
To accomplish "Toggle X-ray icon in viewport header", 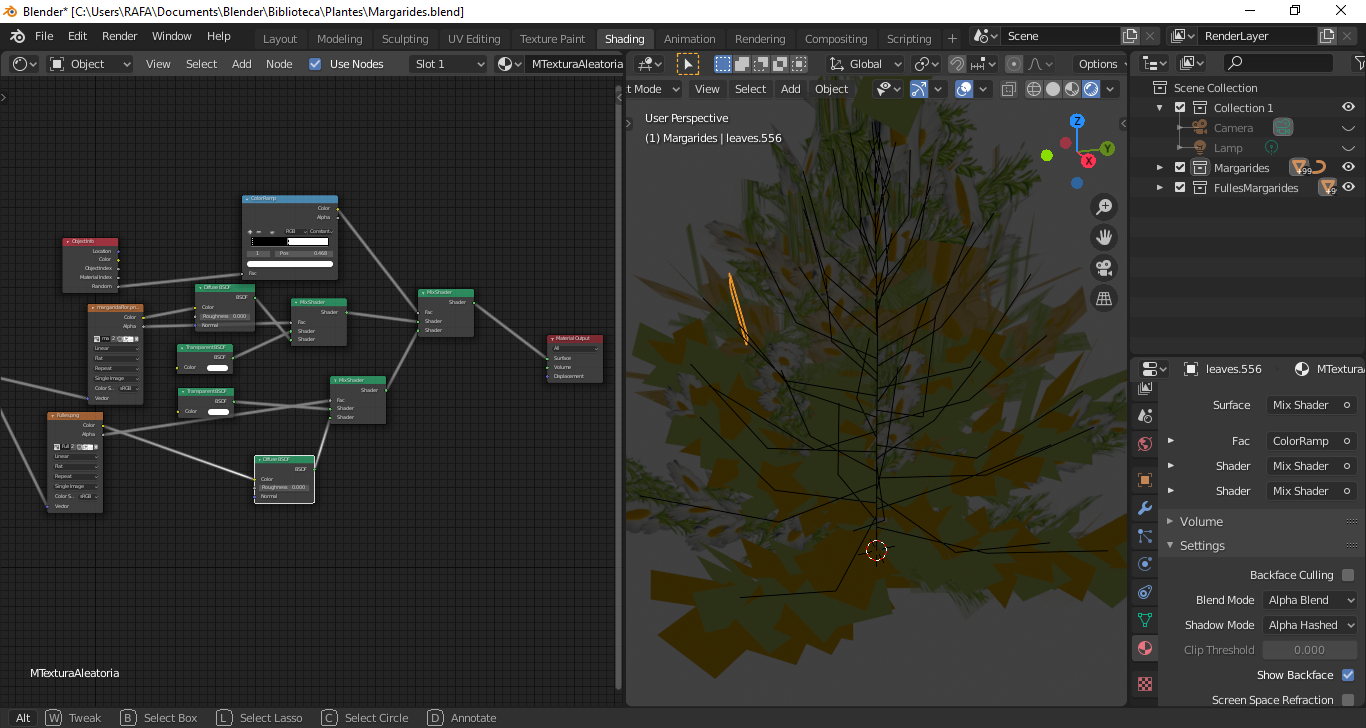I will [1008, 89].
